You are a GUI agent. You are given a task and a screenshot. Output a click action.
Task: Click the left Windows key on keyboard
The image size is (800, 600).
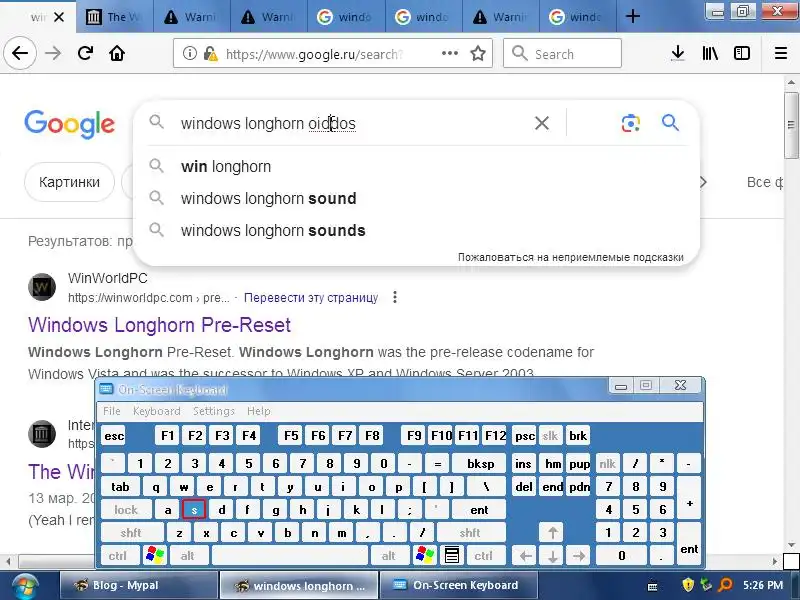pos(155,555)
